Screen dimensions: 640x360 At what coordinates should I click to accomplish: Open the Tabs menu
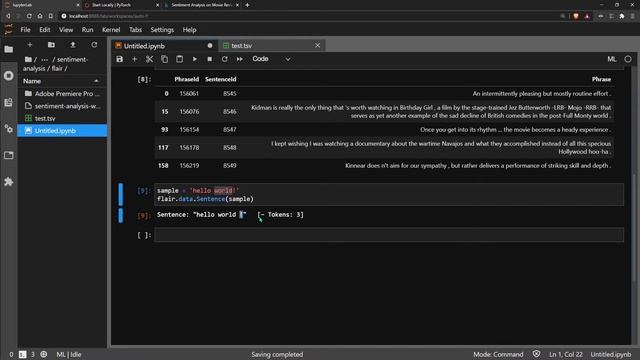coord(136,30)
